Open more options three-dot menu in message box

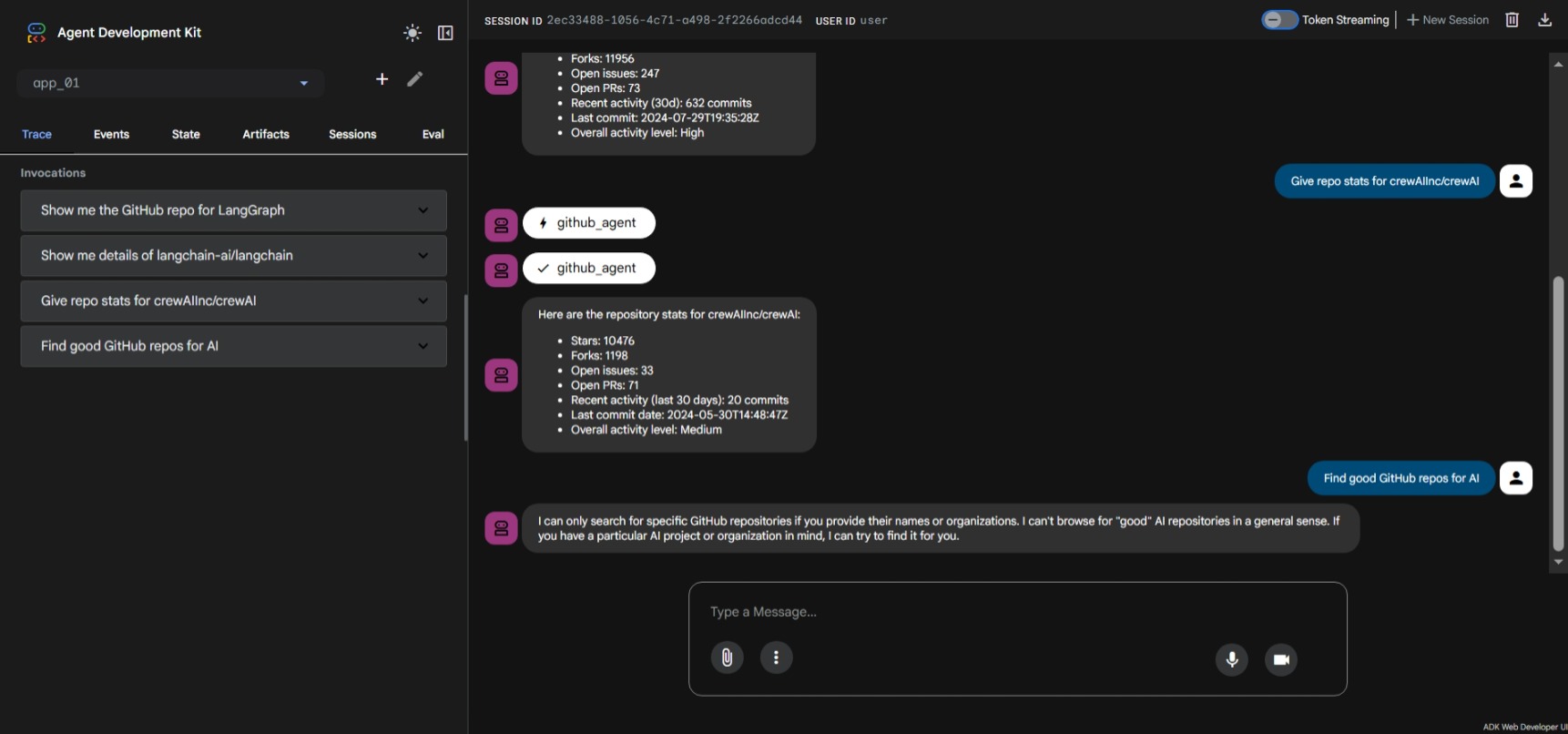776,658
